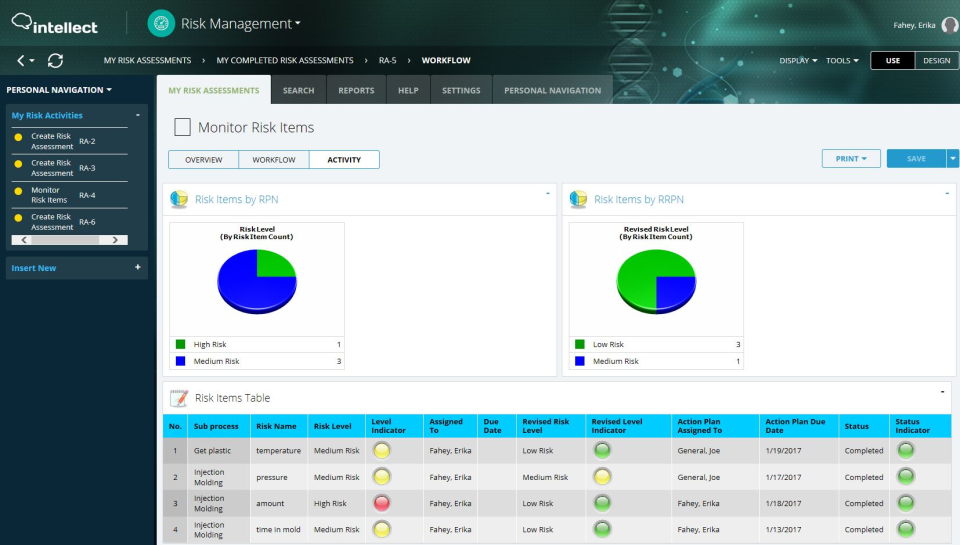Click the plus icon beside Insert New

(137, 268)
